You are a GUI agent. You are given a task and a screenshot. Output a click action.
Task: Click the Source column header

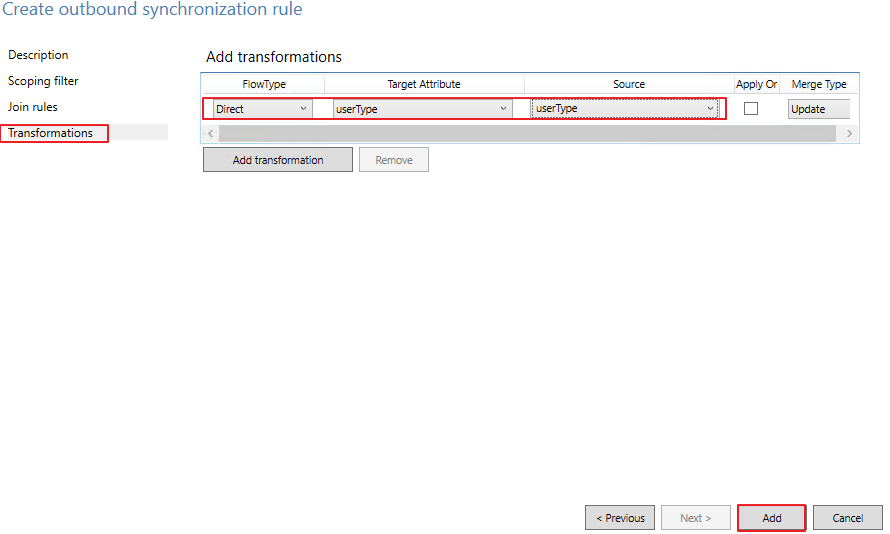(628, 84)
